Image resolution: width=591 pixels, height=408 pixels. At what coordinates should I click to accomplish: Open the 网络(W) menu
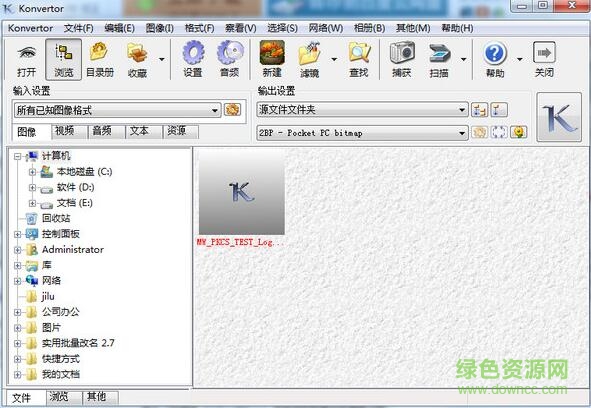click(x=326, y=28)
